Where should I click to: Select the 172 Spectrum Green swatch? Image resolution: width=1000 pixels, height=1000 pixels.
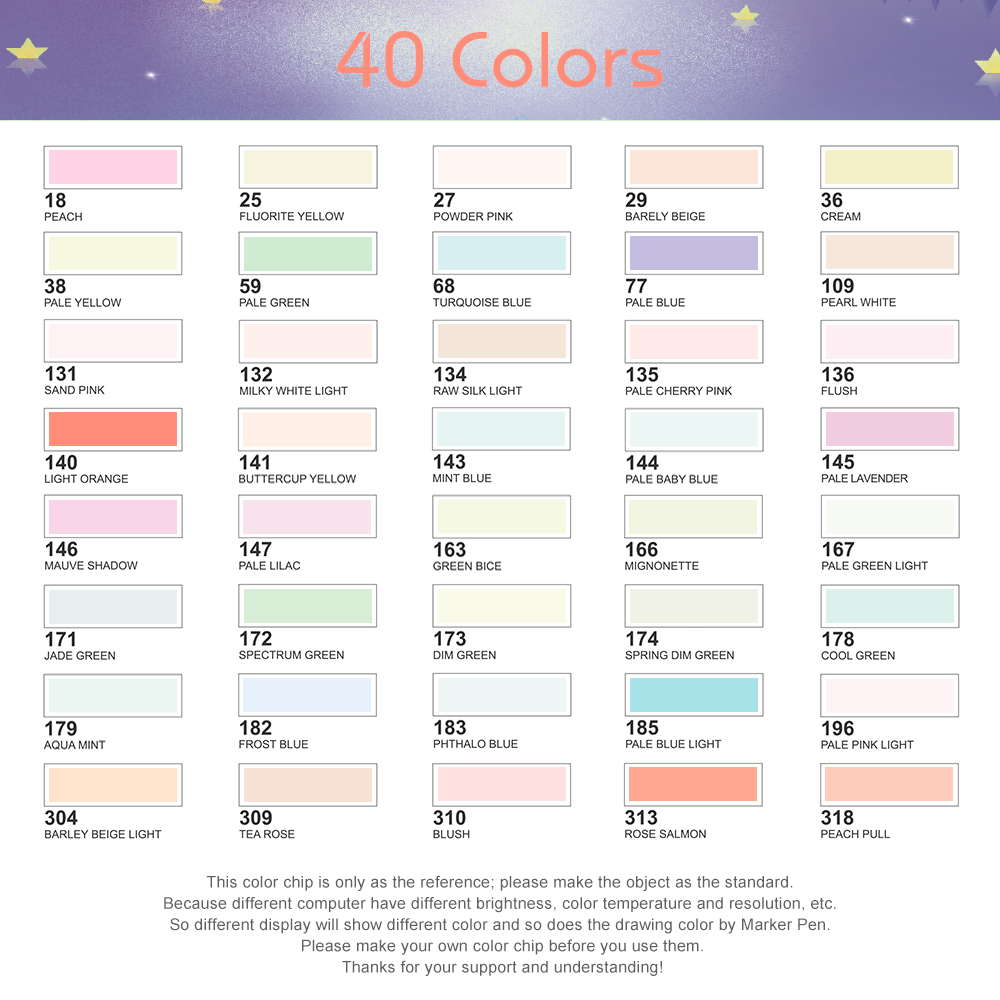click(x=307, y=606)
